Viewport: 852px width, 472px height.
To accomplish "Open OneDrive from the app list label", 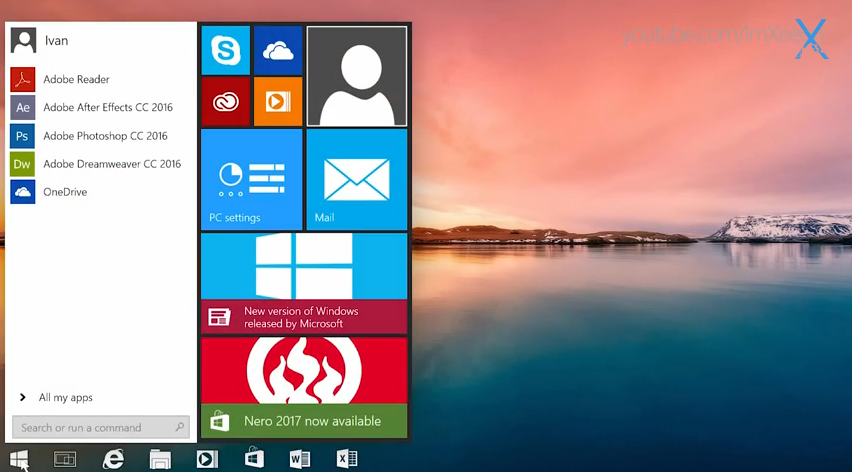I will [65, 192].
